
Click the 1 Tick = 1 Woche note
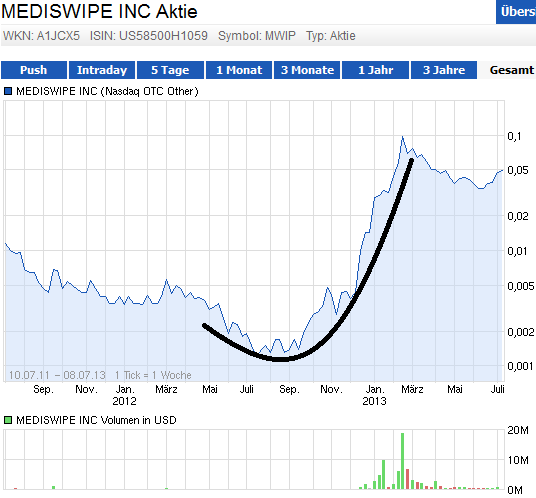pyautogui.click(x=153, y=375)
